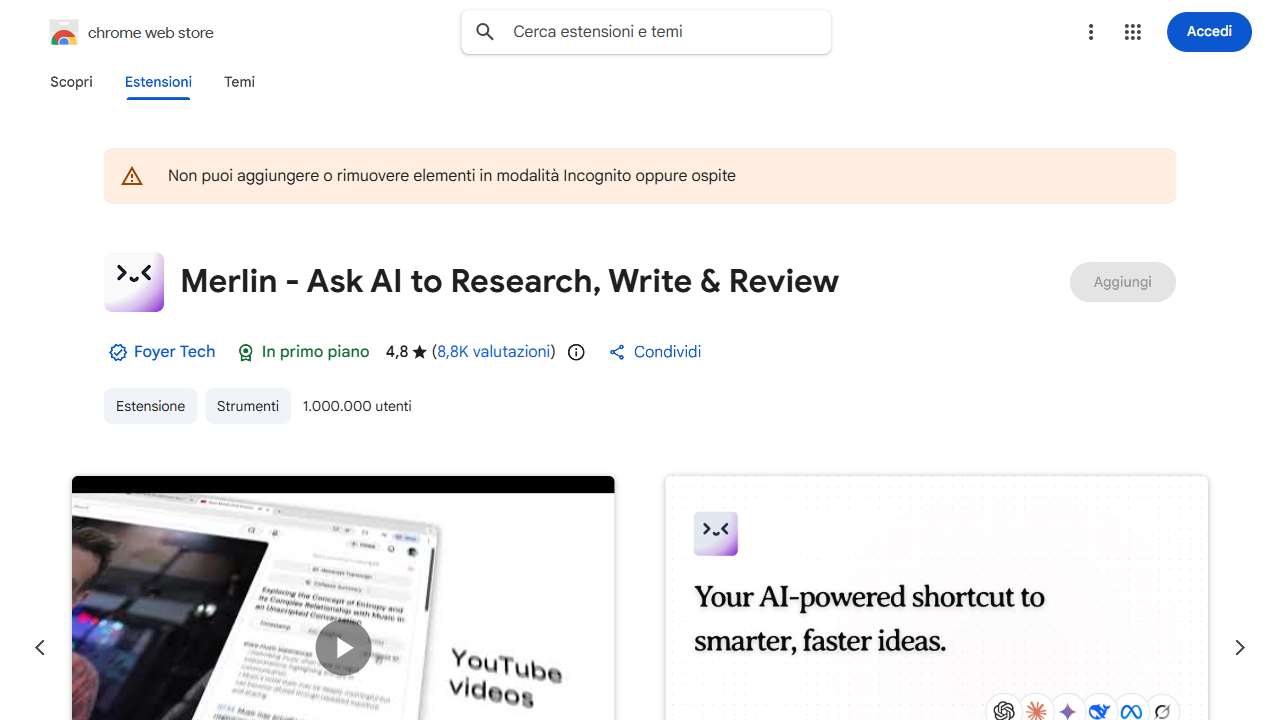Image resolution: width=1280 pixels, height=720 pixels.
Task: Click the Merlin extension logo
Action: [133, 281]
